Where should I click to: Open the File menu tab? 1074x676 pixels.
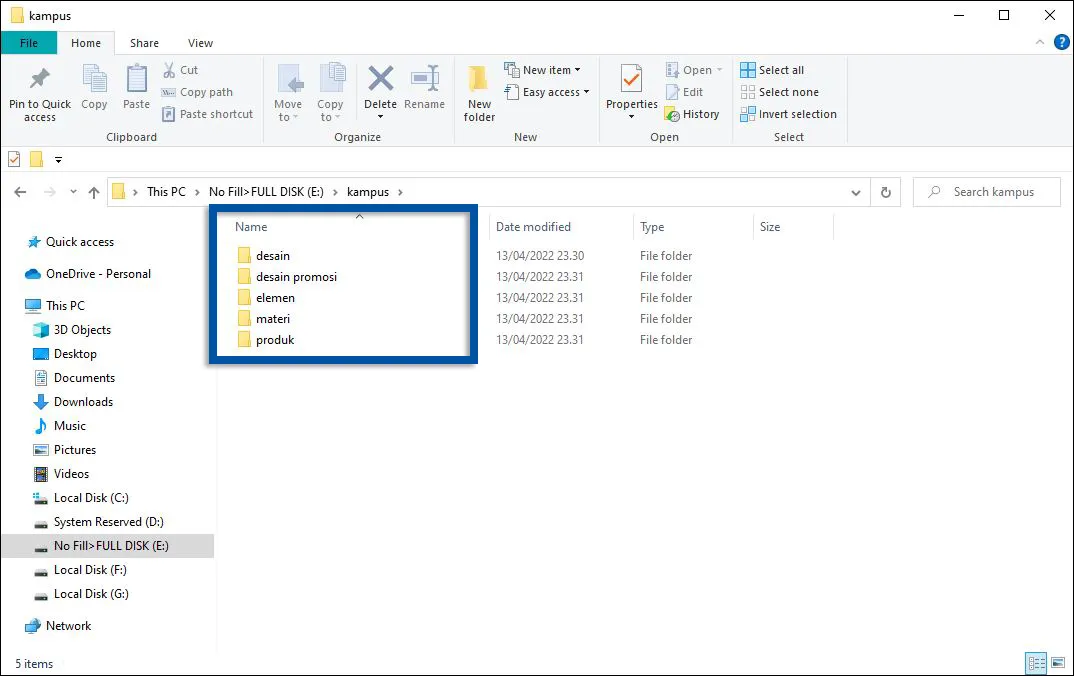[x=28, y=43]
